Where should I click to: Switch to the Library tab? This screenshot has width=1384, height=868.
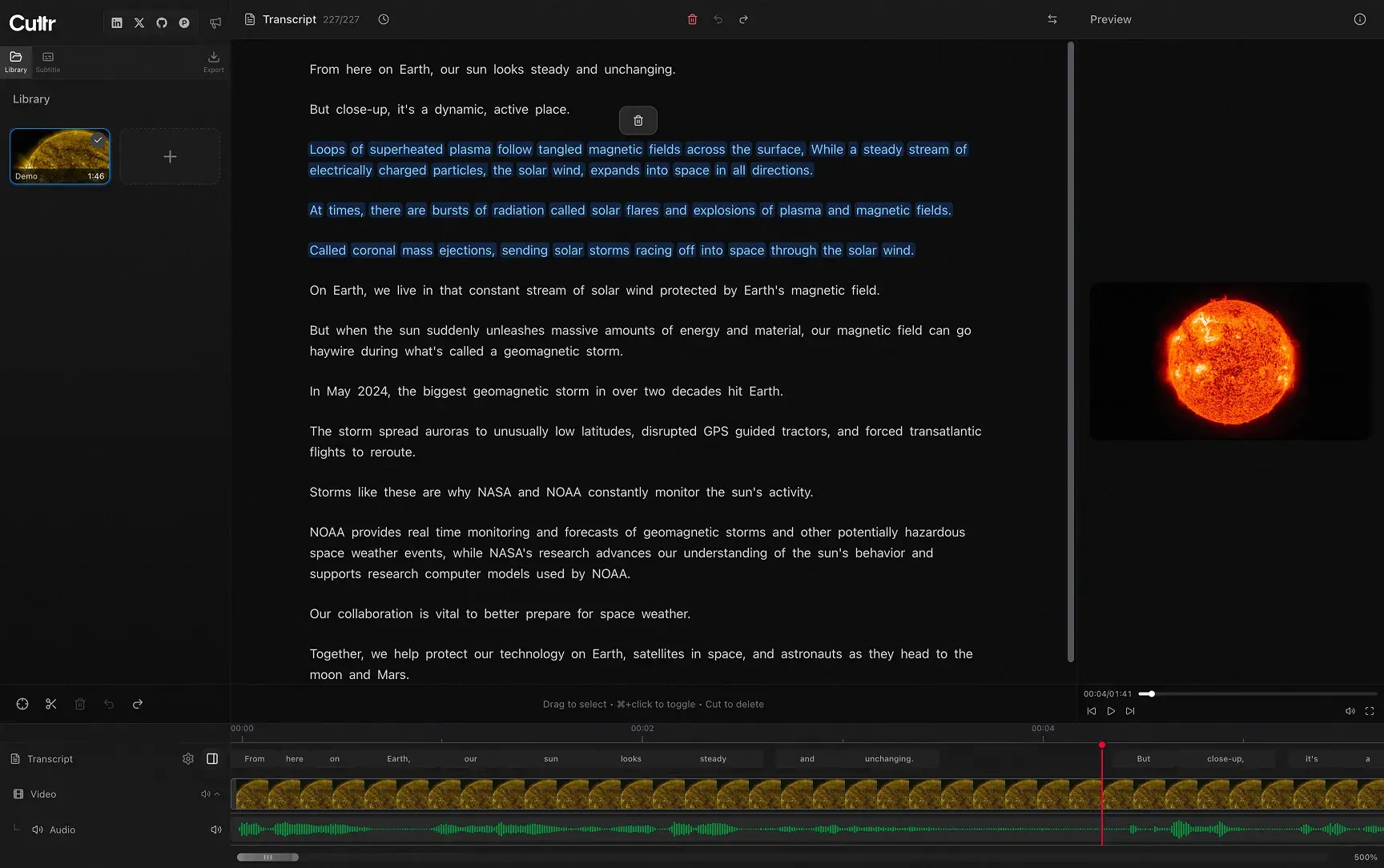pyautogui.click(x=15, y=61)
